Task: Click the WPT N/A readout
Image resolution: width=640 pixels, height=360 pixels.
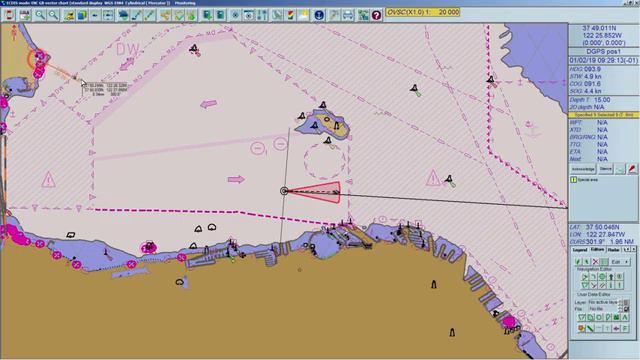Action: 589,122
